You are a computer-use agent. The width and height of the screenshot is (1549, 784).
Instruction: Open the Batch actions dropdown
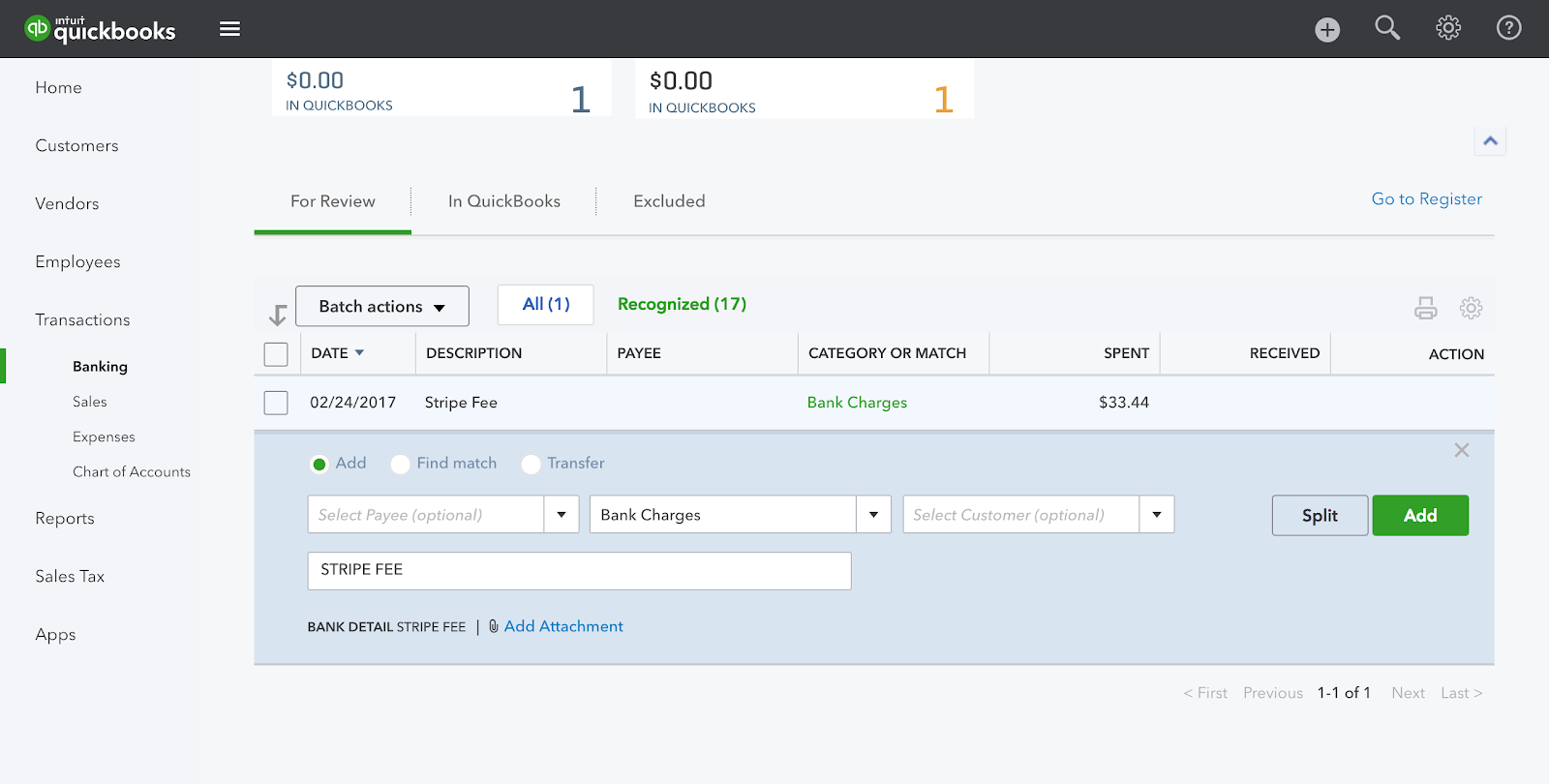coord(381,306)
